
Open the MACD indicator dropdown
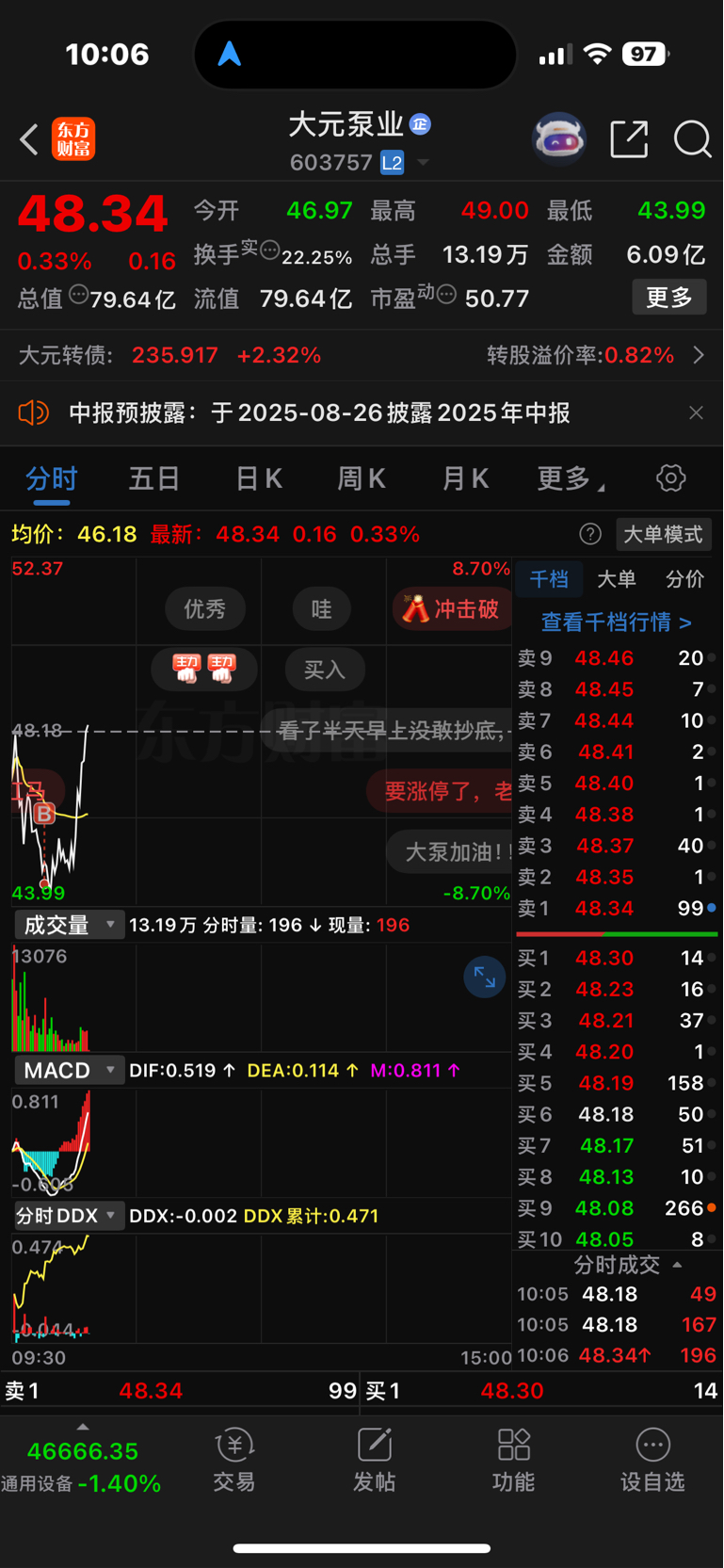pyautogui.click(x=69, y=1071)
